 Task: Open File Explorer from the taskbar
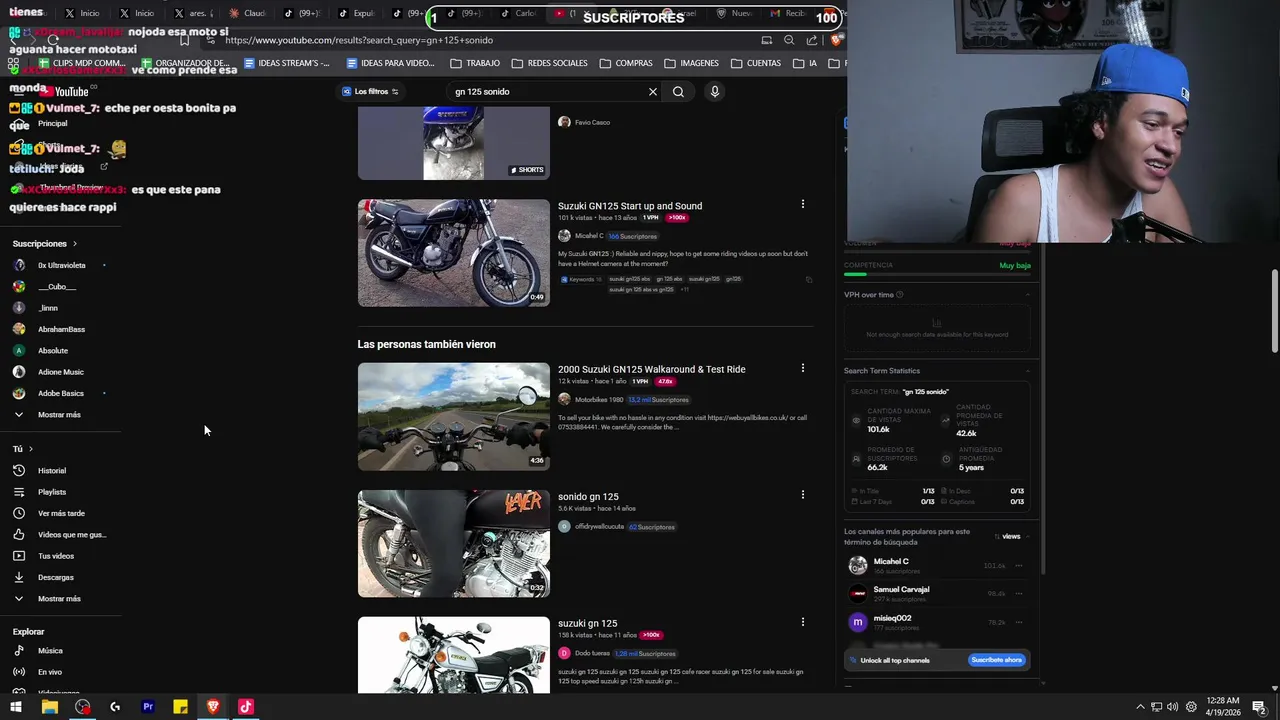[49, 707]
